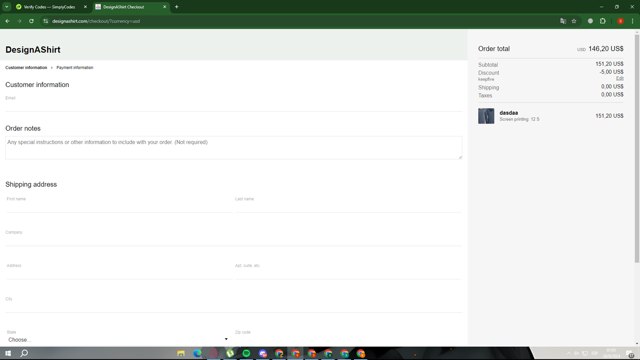Click the Company field
The height and width of the screenshot is (360, 640).
tap(233, 240)
